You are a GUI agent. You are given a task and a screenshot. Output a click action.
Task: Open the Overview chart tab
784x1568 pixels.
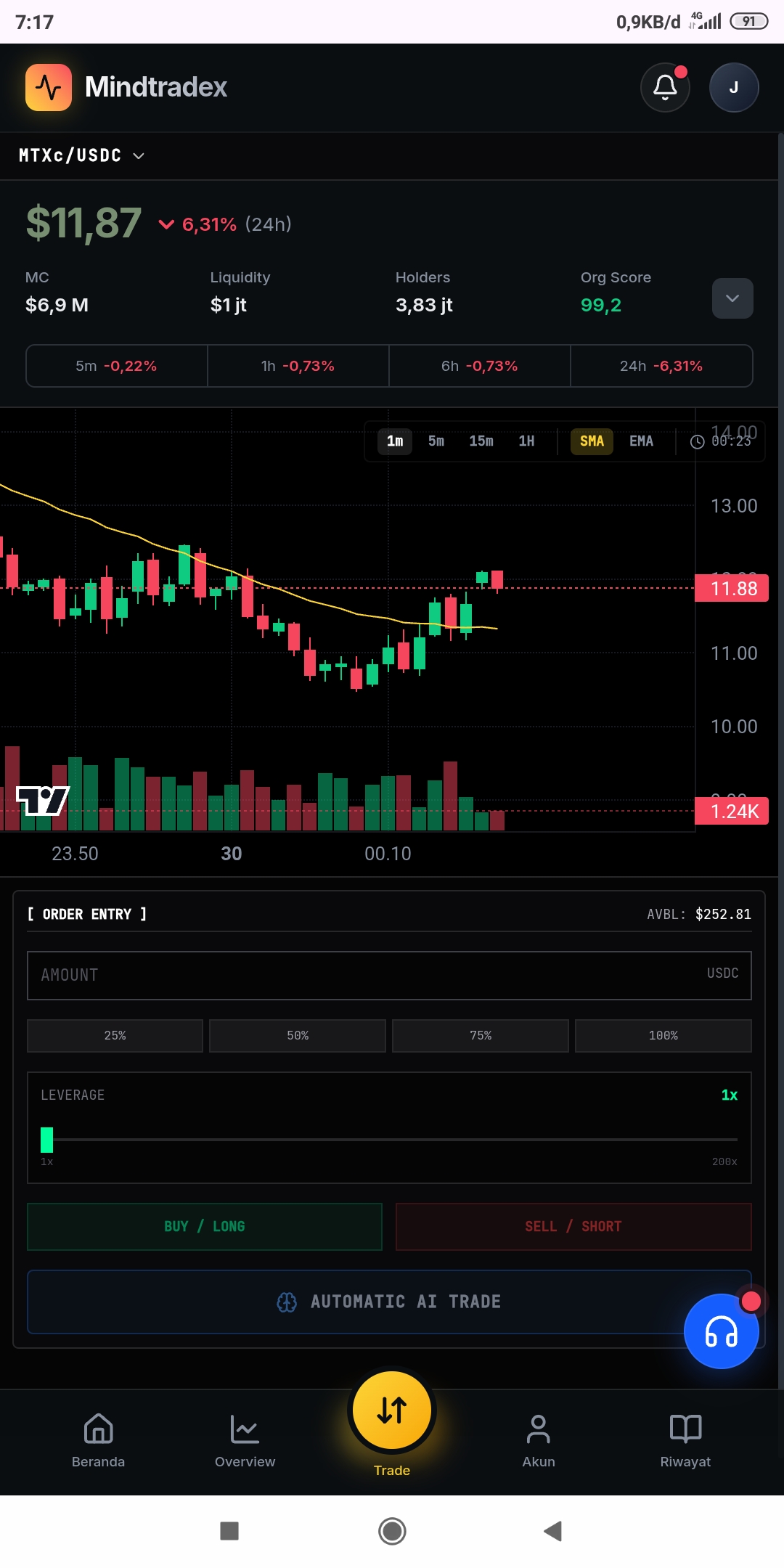[245, 1441]
